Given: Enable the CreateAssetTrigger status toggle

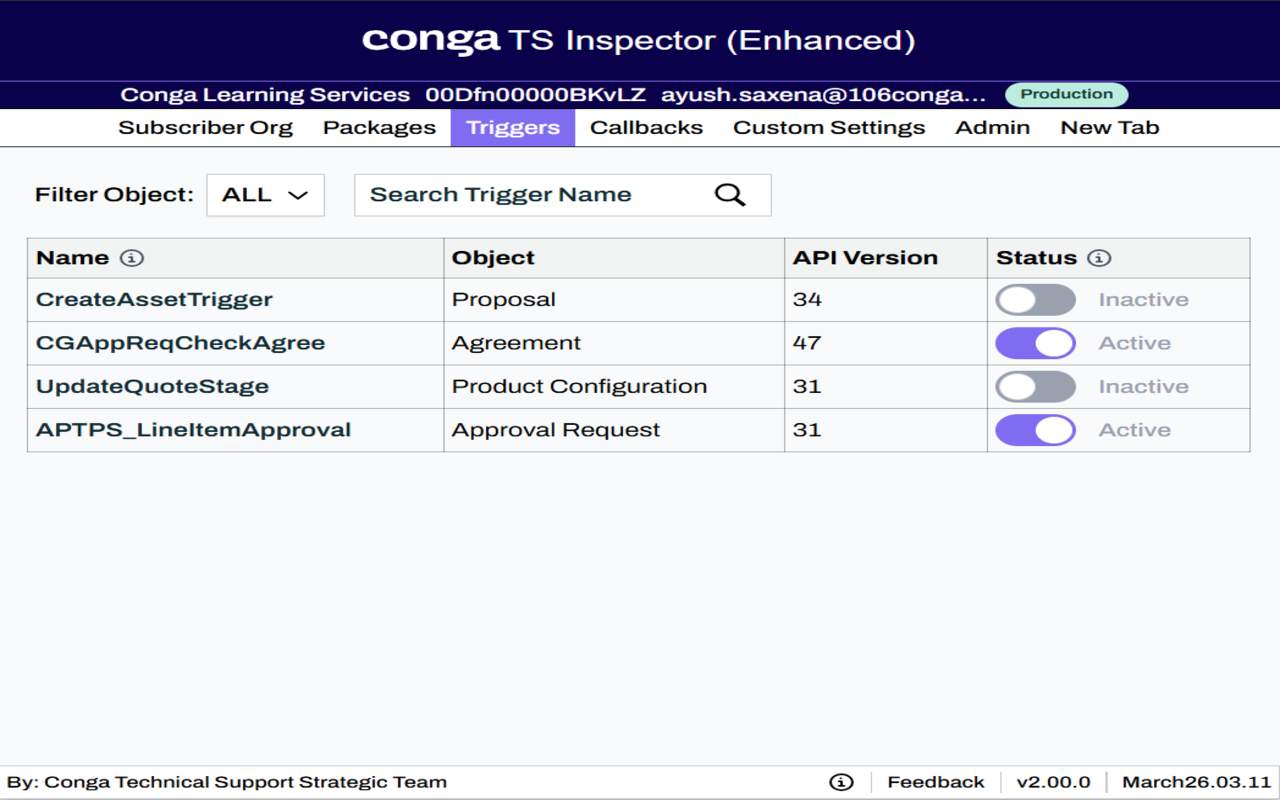Looking at the screenshot, I should (x=1035, y=300).
